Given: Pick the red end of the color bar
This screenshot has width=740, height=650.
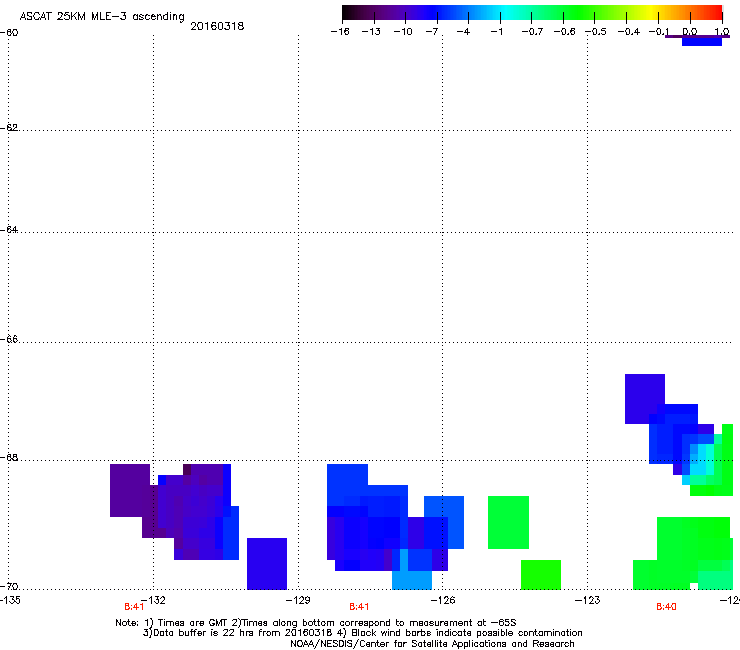Looking at the screenshot, I should pyautogui.click(x=717, y=13).
